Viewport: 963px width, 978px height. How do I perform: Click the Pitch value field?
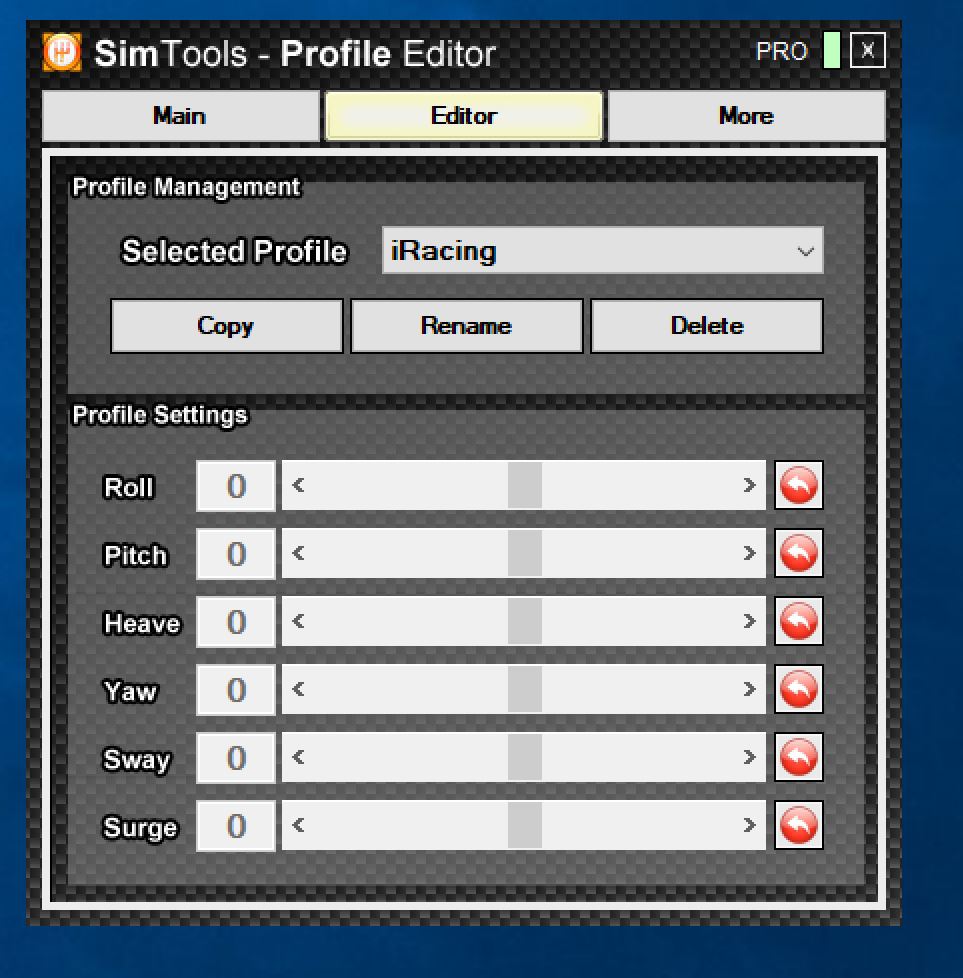(236, 554)
